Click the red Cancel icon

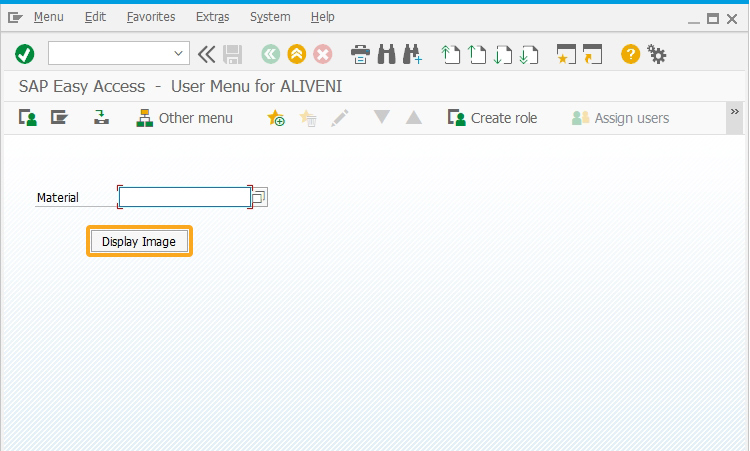[323, 54]
